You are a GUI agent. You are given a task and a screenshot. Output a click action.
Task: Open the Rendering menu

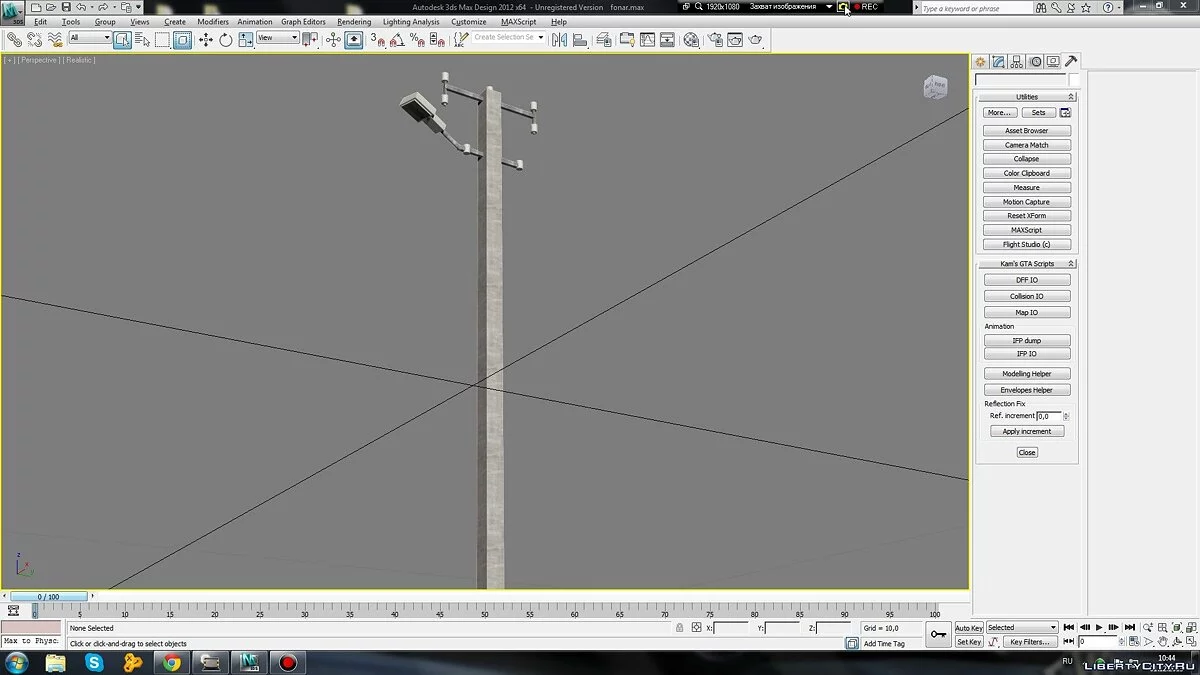pyautogui.click(x=353, y=22)
